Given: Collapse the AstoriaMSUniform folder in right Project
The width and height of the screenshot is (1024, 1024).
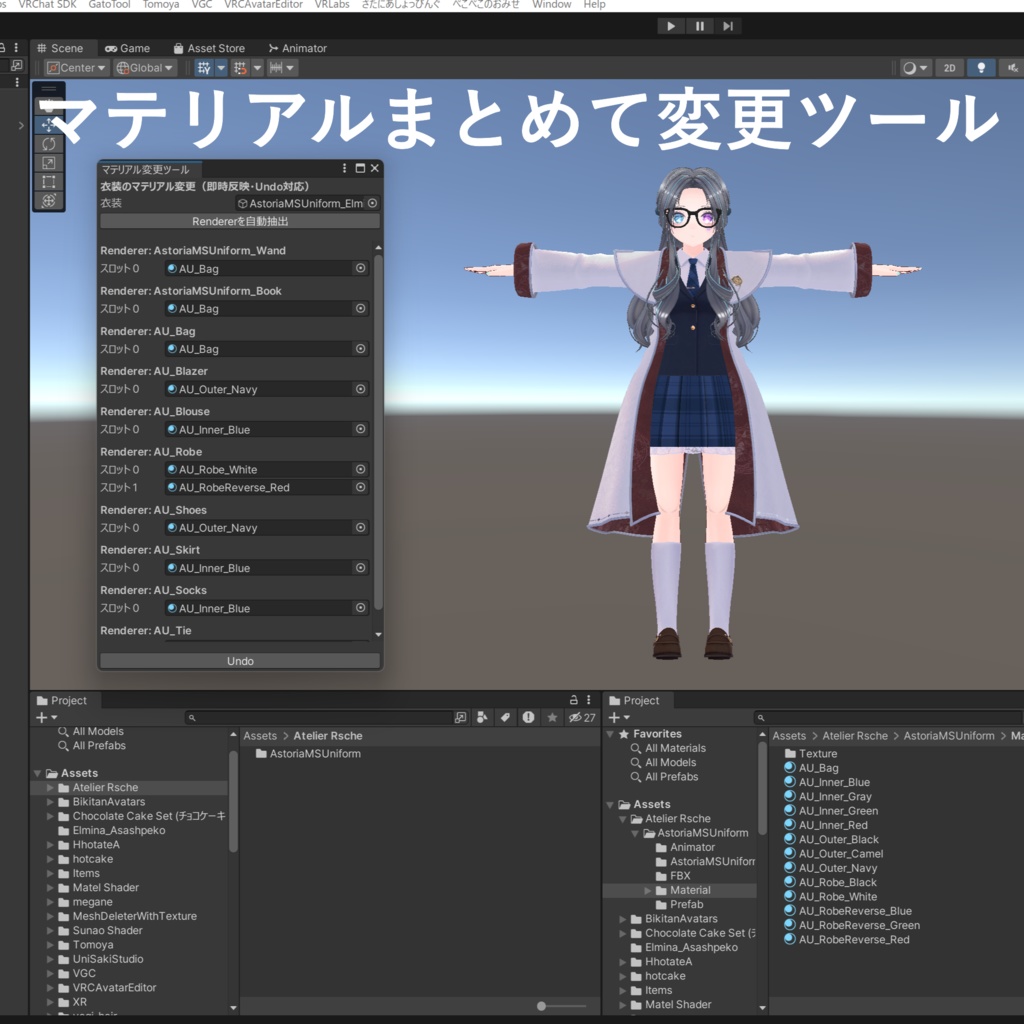Looking at the screenshot, I should point(635,833).
